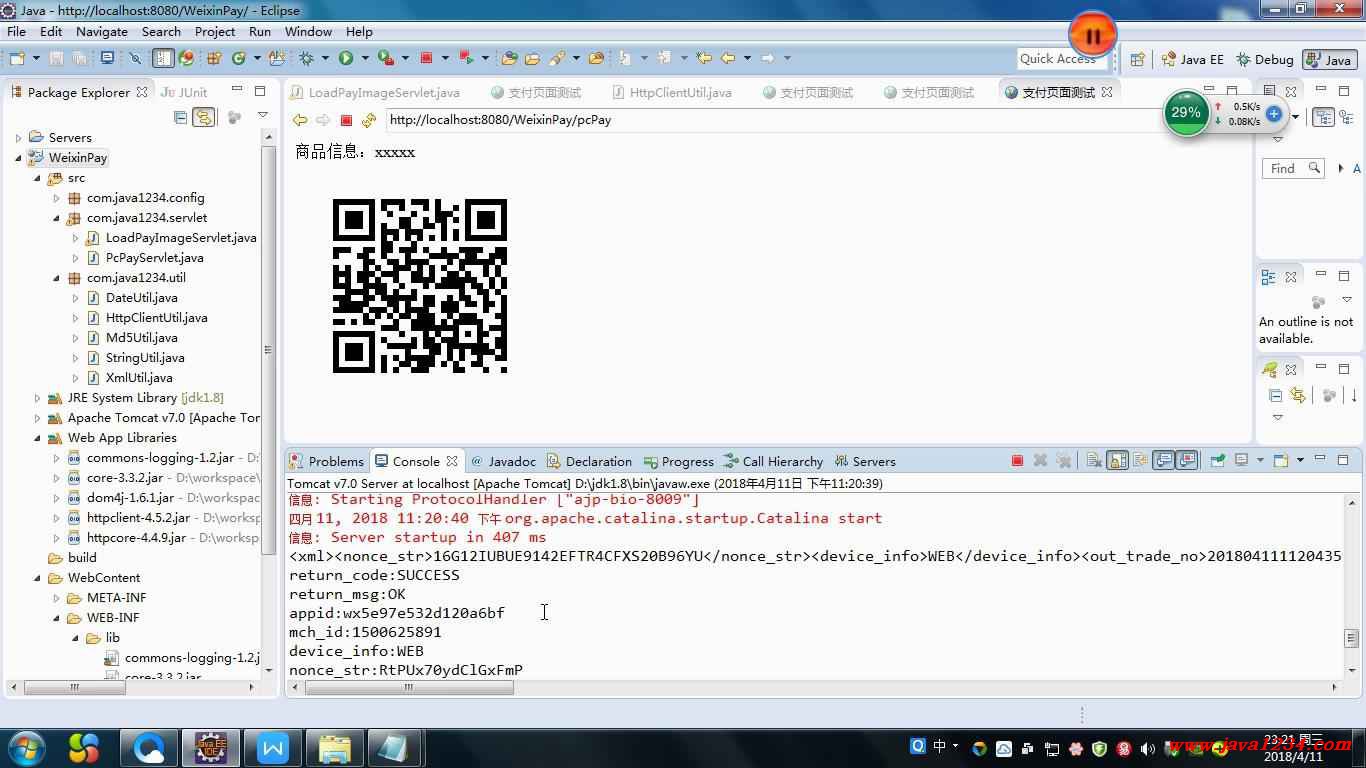1366x768 pixels.
Task: Select XmlUtil.java file
Action: click(139, 378)
